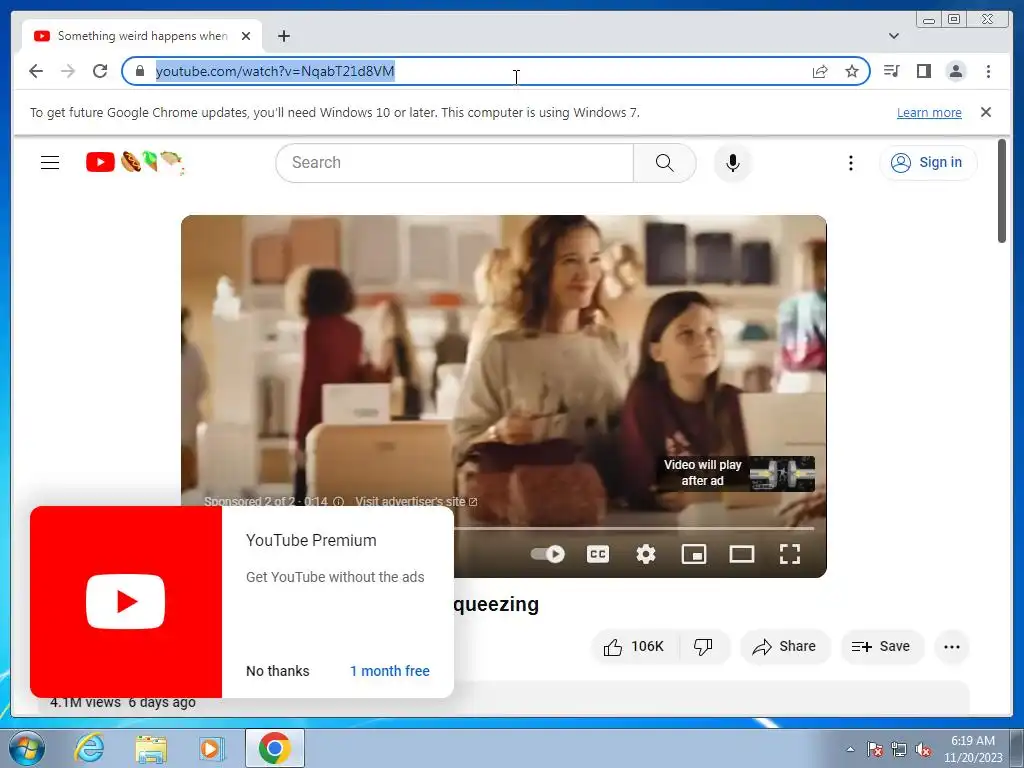
Task: Click the ad info icon beside Sponsored
Action: 338,502
